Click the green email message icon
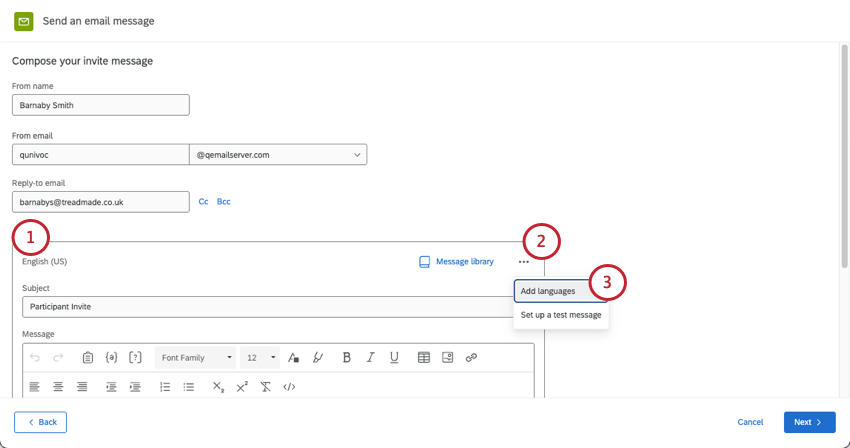 click(23, 22)
